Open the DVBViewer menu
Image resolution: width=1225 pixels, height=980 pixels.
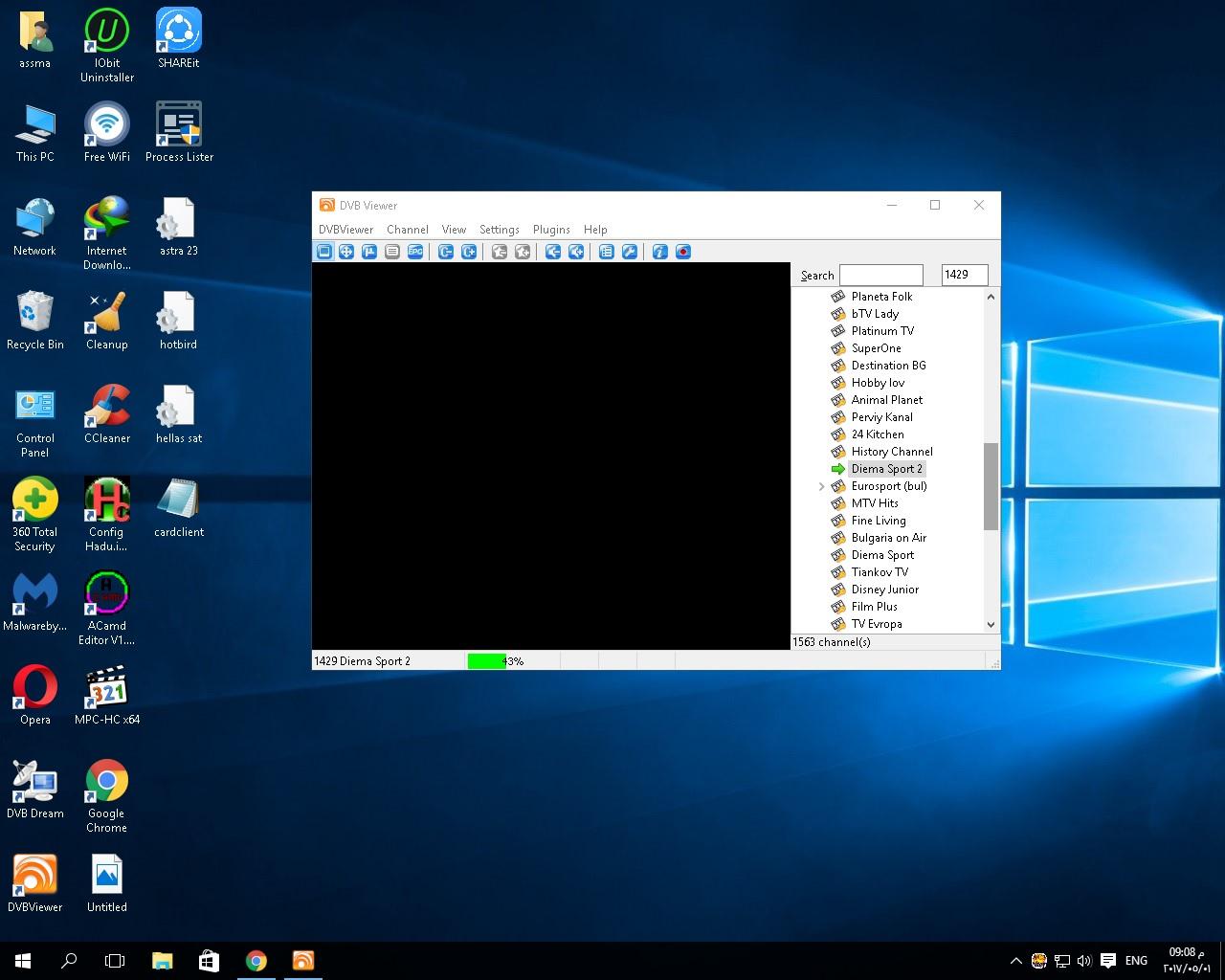tap(345, 230)
